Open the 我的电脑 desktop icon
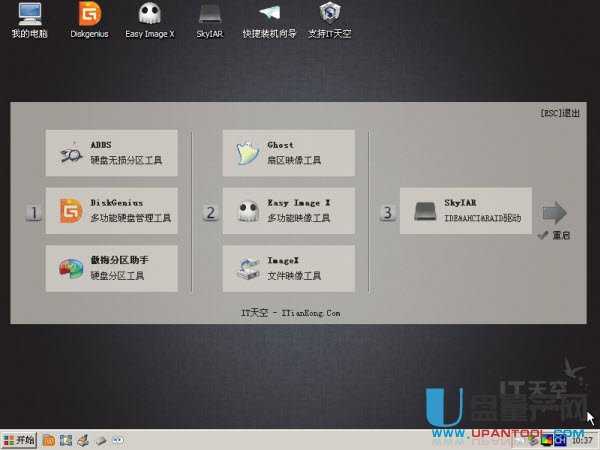The width and height of the screenshot is (600, 450). coord(30,19)
